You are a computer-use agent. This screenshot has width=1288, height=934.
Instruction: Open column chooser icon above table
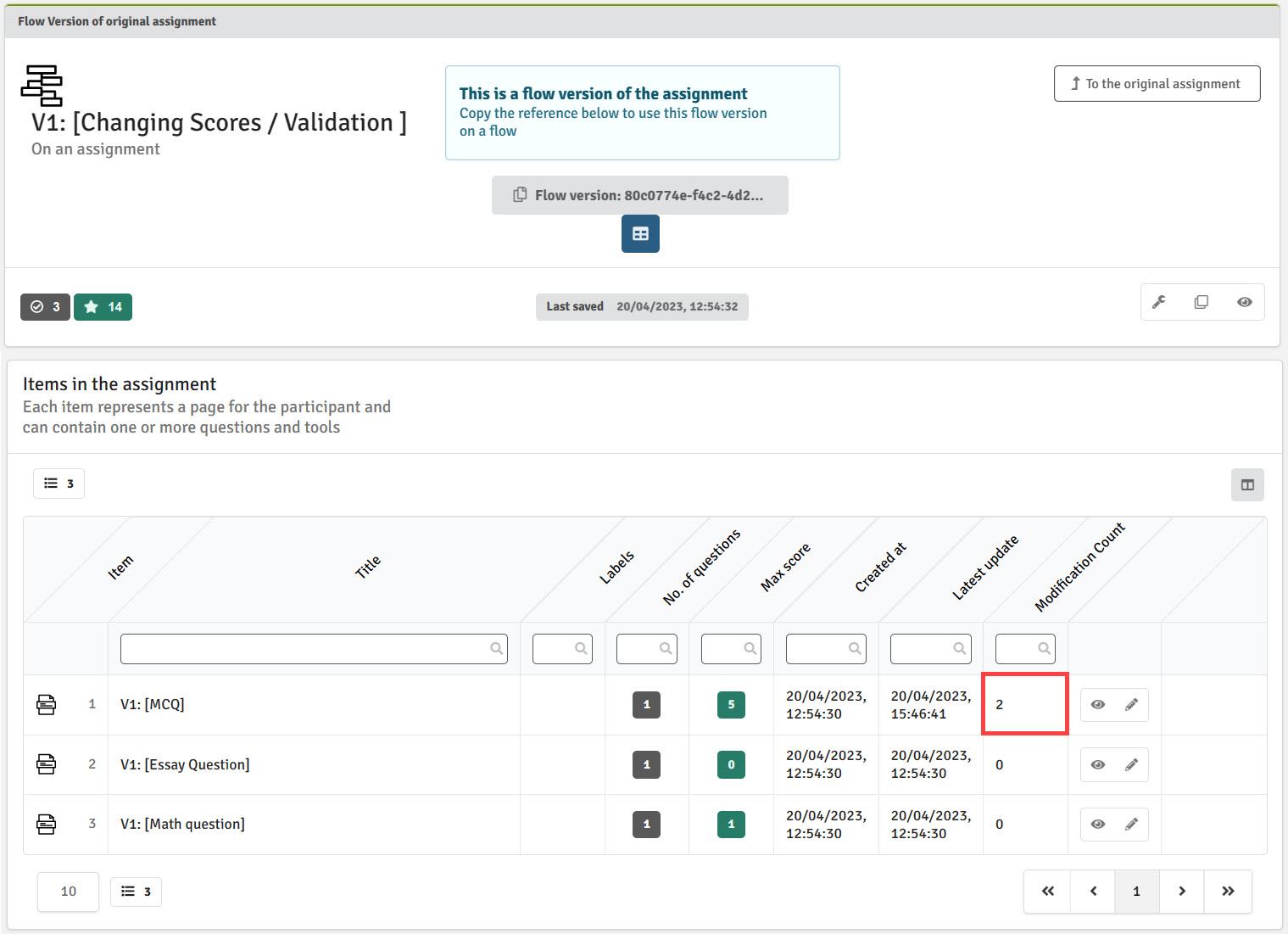point(1247,485)
